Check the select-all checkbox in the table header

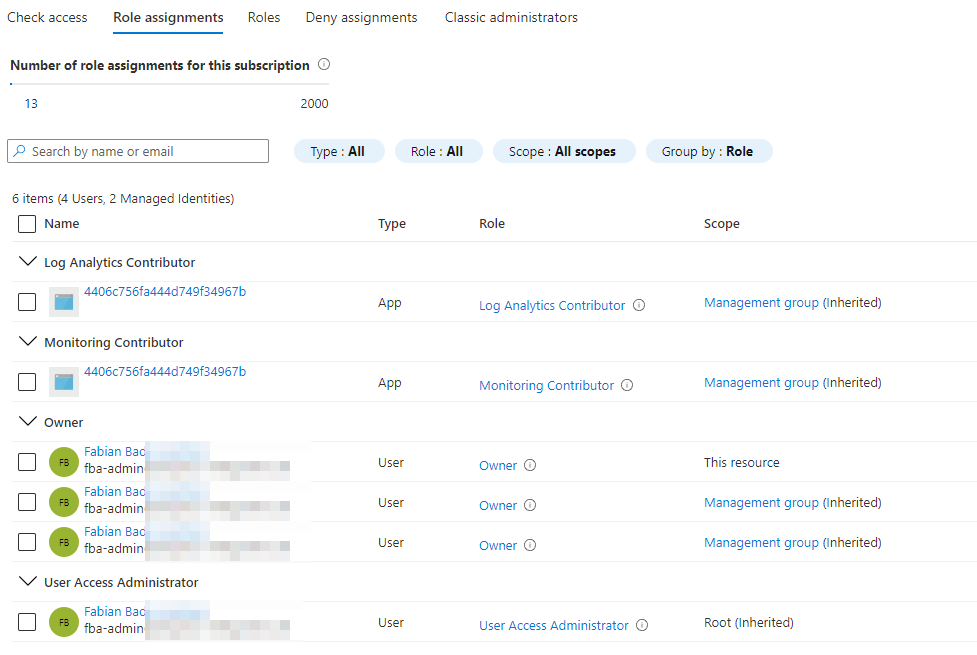pyautogui.click(x=26, y=223)
